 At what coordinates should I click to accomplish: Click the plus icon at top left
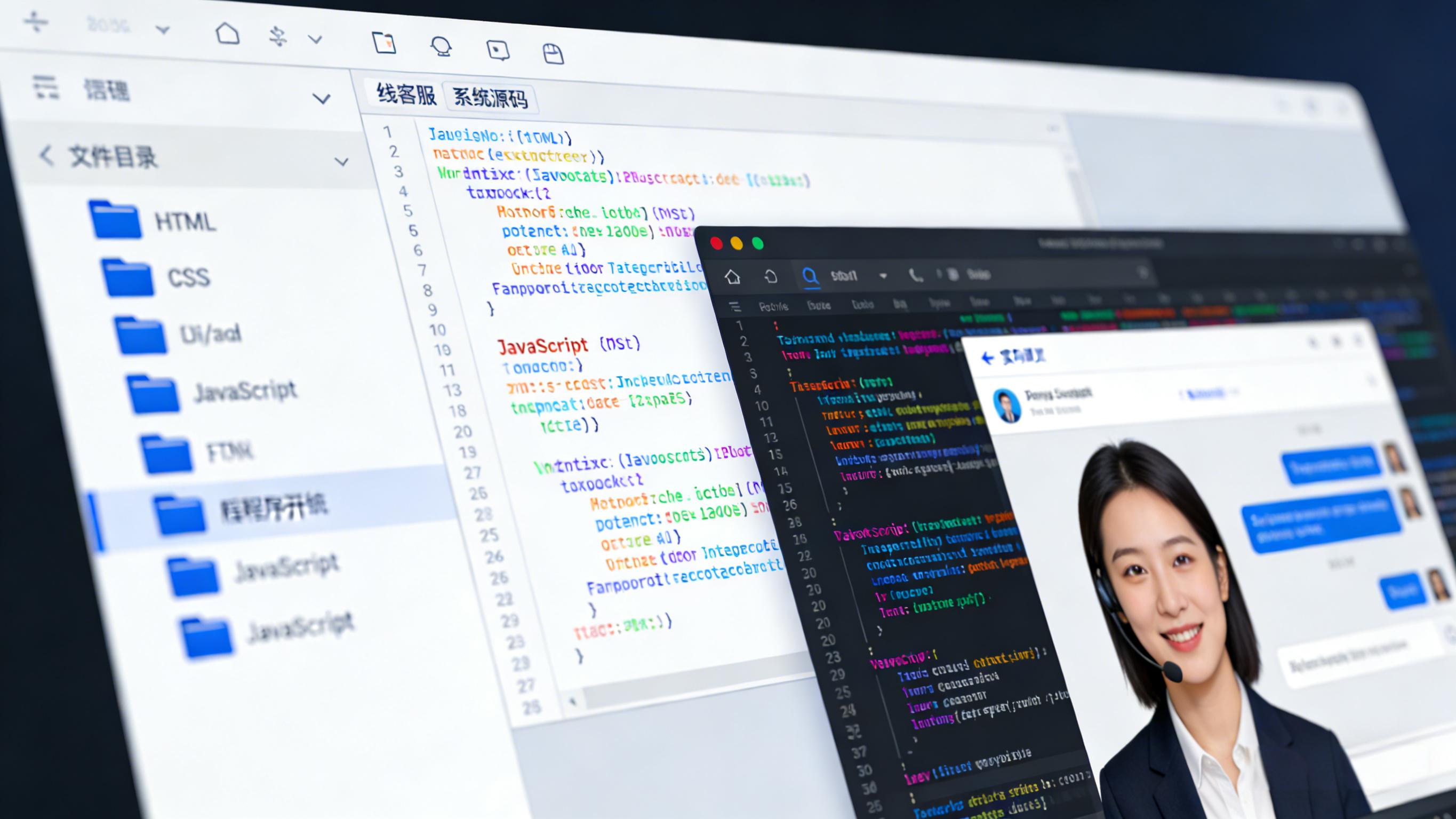tap(36, 22)
